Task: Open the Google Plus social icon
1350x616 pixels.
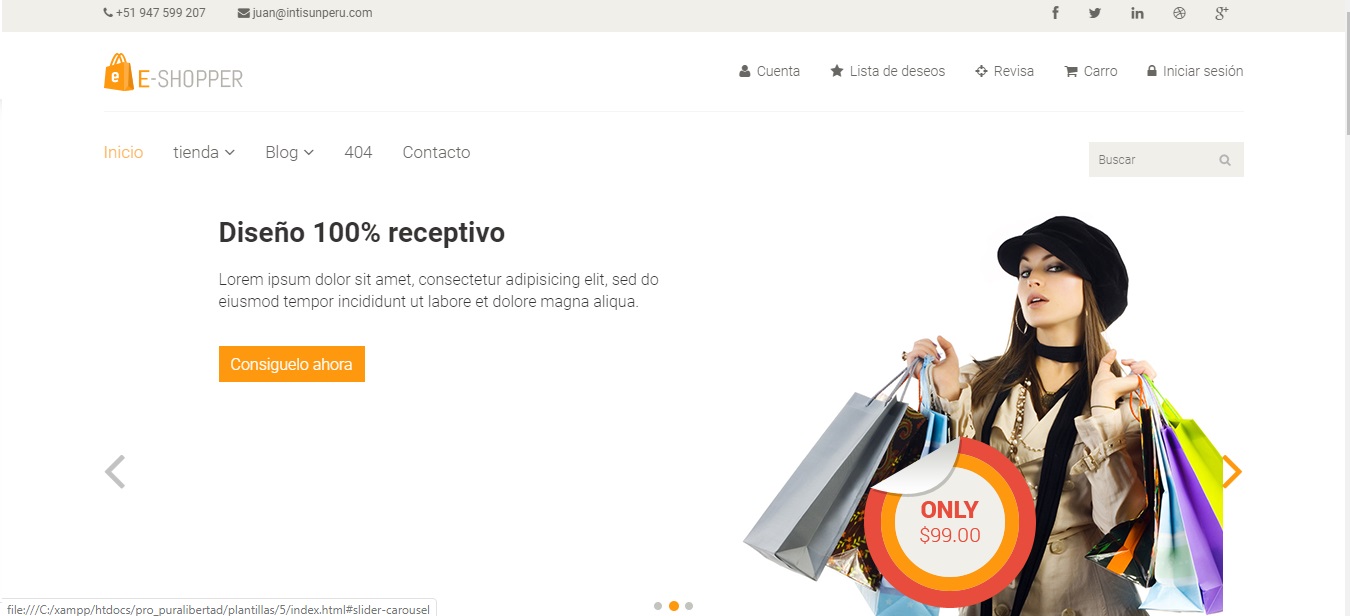Action: point(1221,13)
